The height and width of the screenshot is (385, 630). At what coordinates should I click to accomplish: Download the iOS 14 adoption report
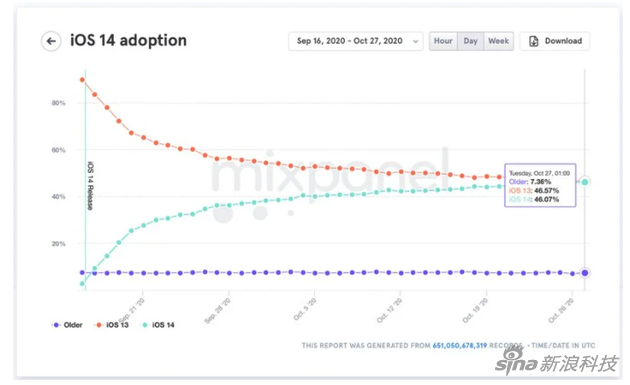pos(555,41)
